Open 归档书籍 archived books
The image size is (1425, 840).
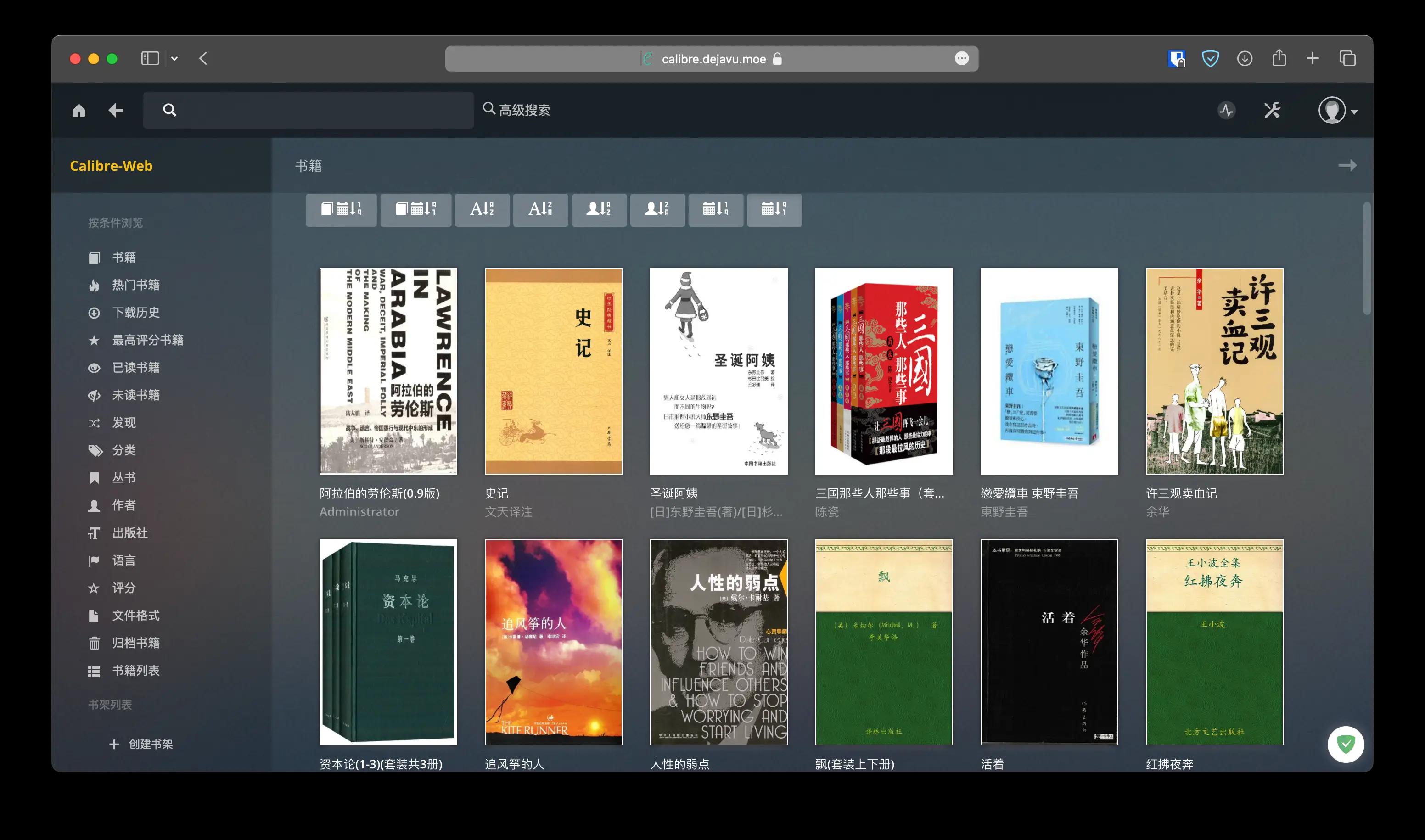point(124,643)
